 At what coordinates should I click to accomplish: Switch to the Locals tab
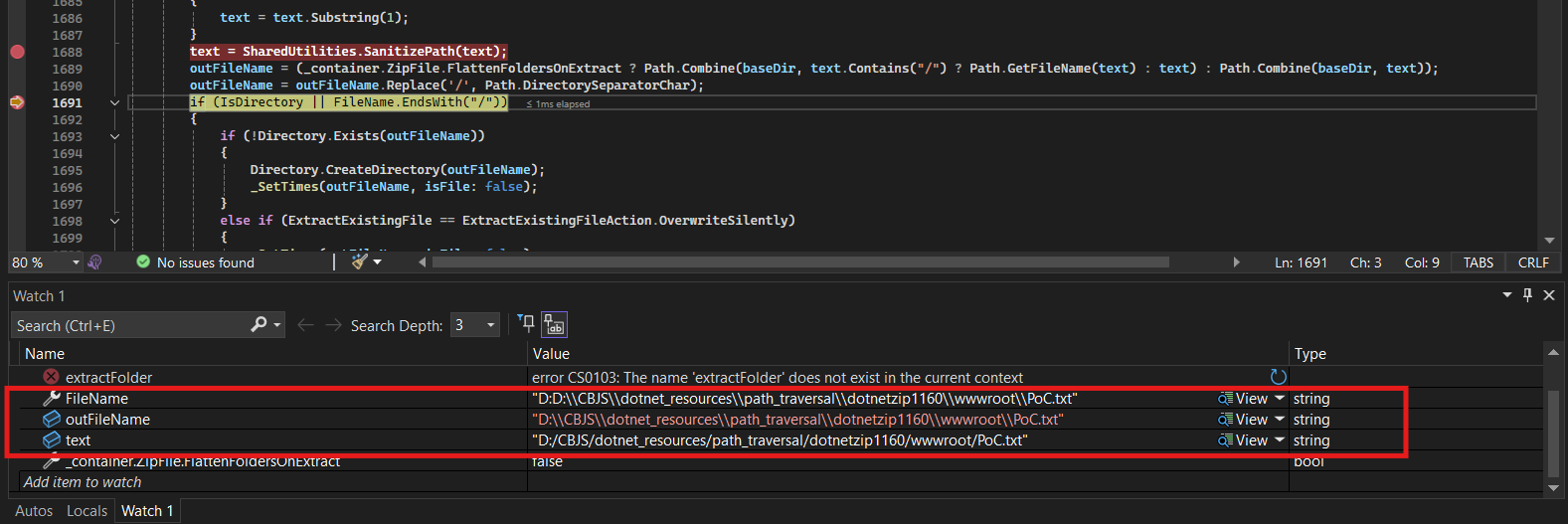click(x=87, y=510)
